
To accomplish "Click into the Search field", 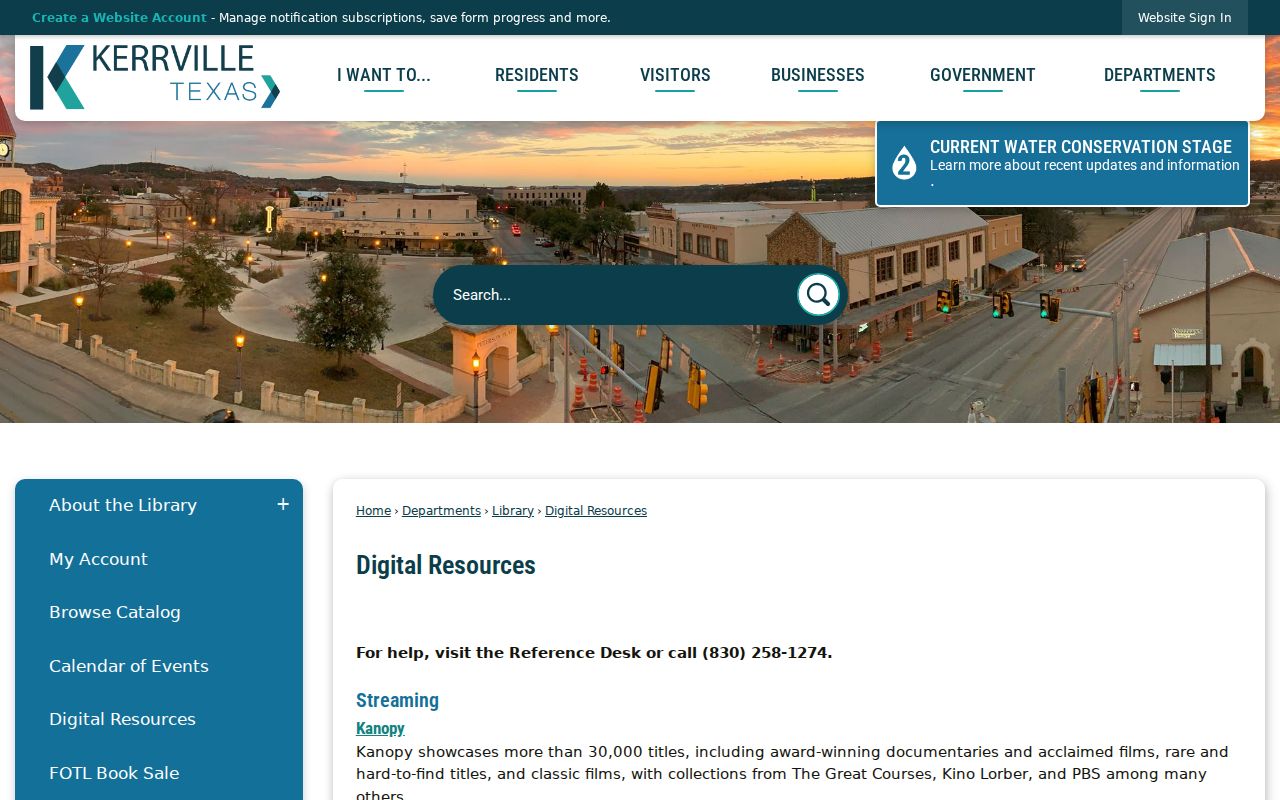I will (x=615, y=294).
